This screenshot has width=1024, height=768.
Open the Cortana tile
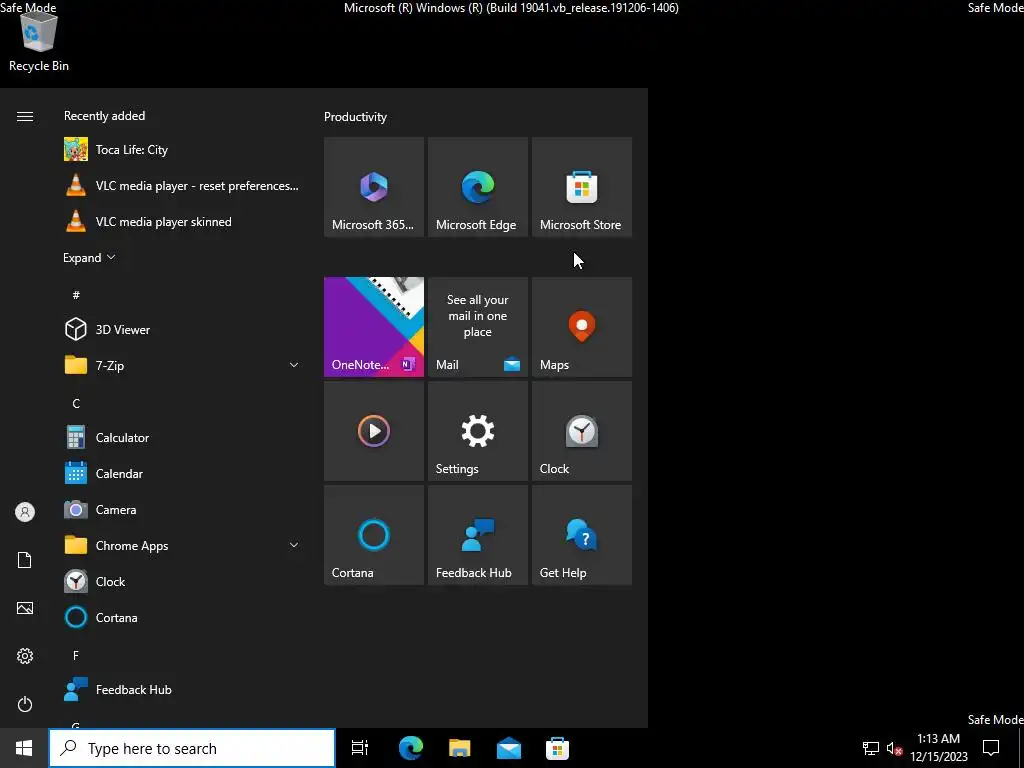point(374,535)
